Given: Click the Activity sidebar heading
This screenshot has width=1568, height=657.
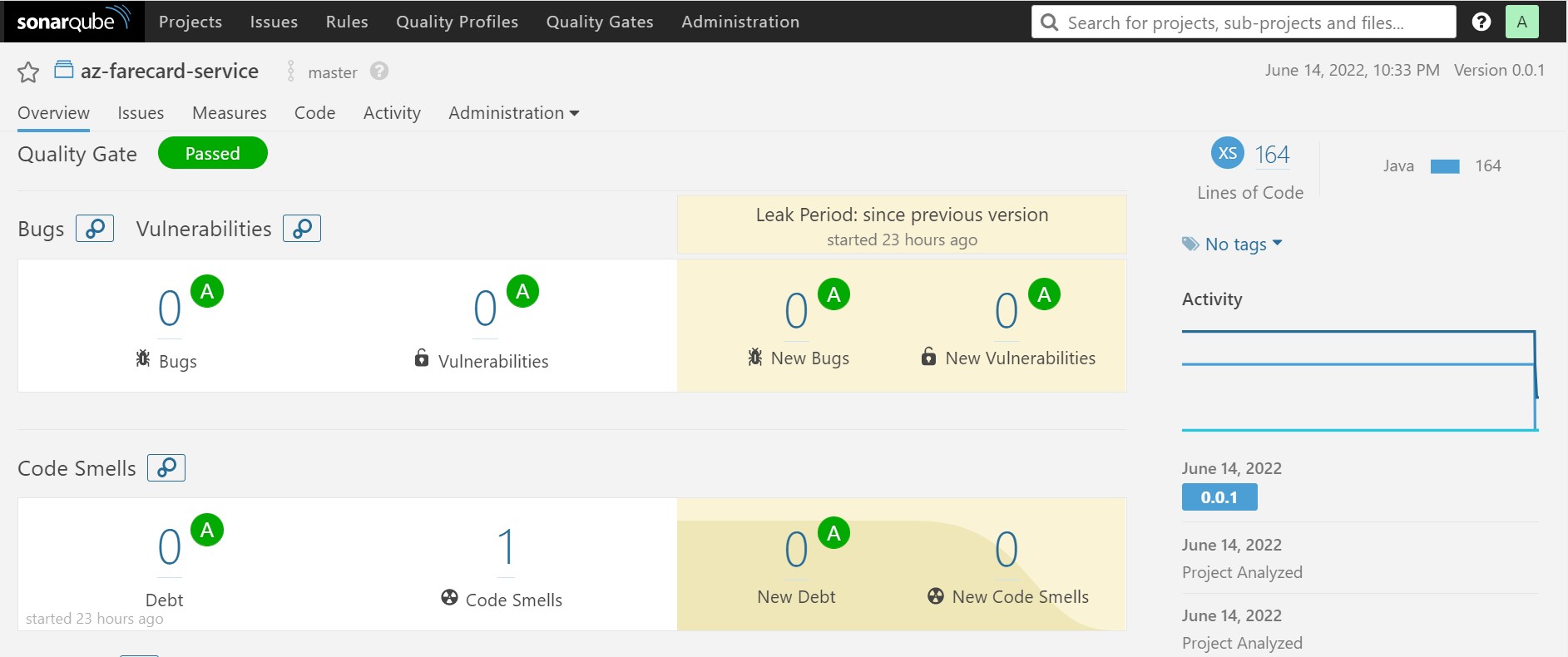Looking at the screenshot, I should click(1212, 299).
